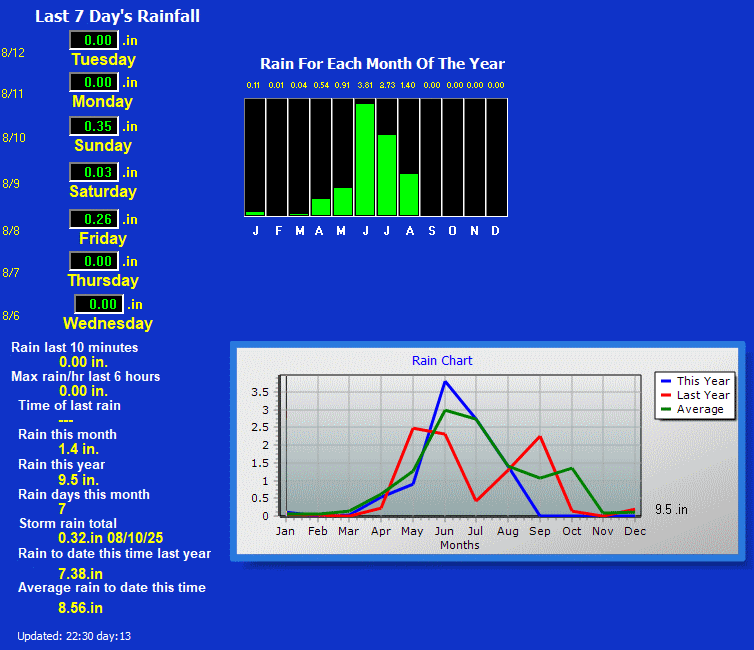Click the blue This Year legend swatch
754x650 pixels.
tap(666, 381)
